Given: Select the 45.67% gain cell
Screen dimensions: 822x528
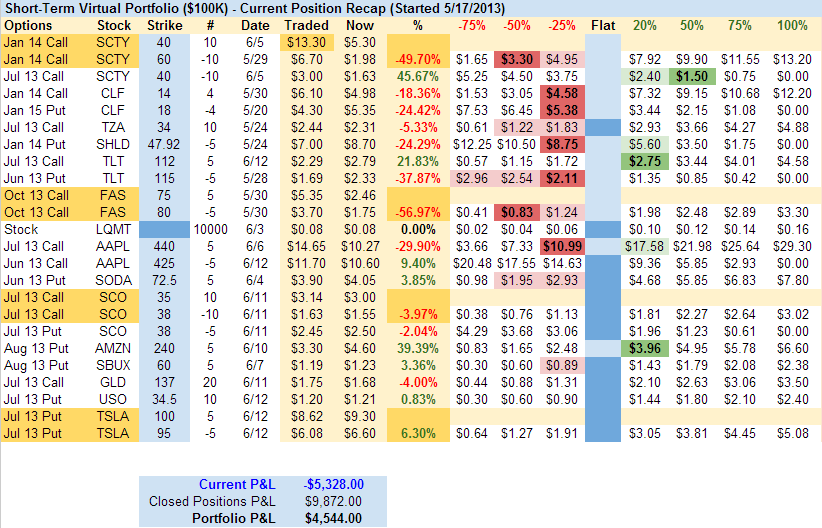Looking at the screenshot, I should click(x=416, y=76).
